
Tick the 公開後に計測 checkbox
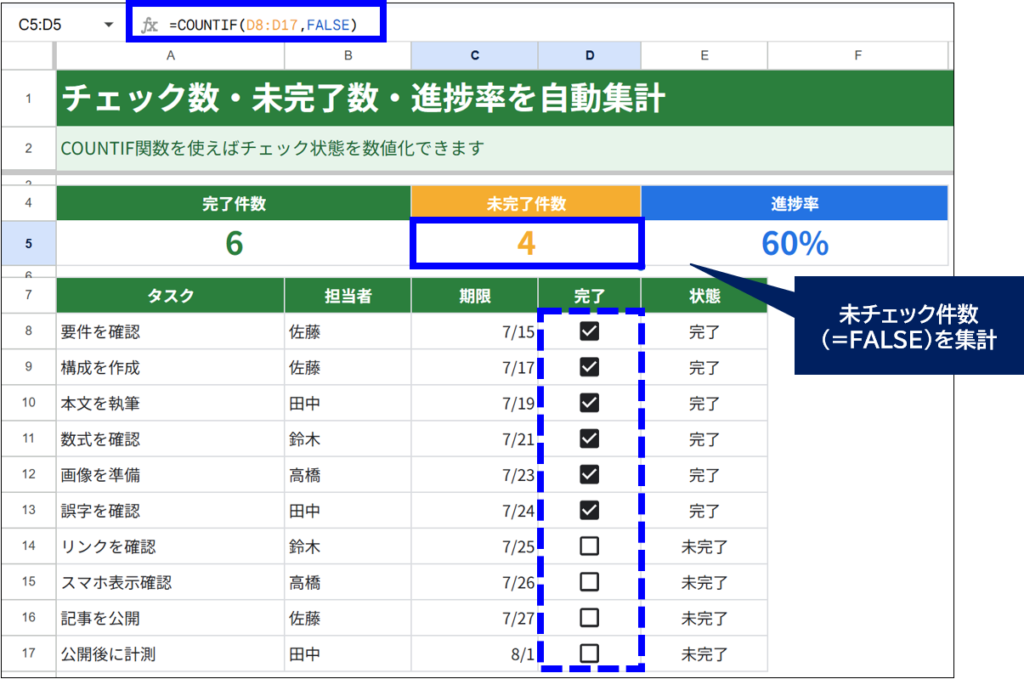click(x=589, y=654)
